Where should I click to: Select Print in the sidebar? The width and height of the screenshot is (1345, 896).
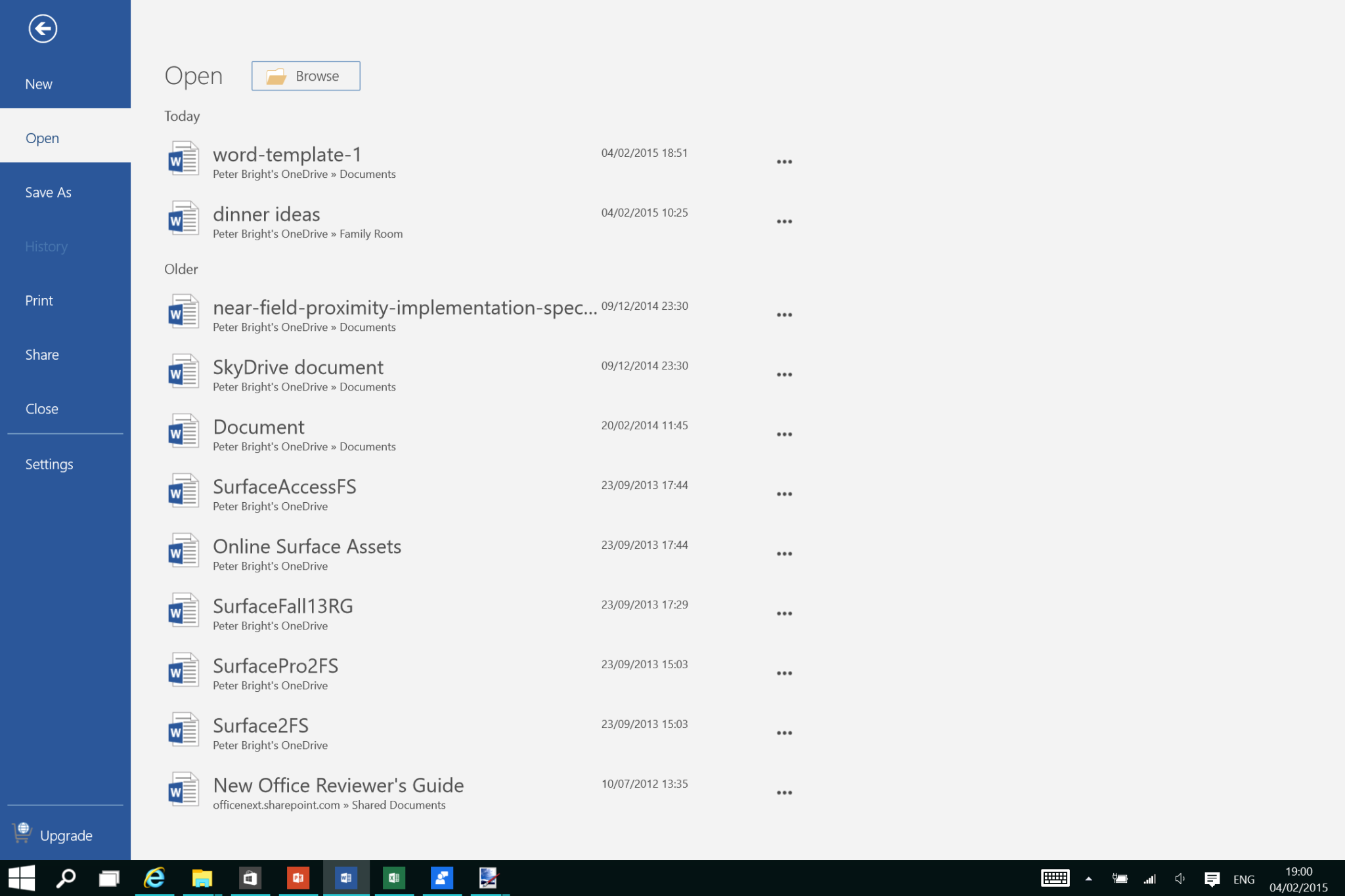[39, 300]
